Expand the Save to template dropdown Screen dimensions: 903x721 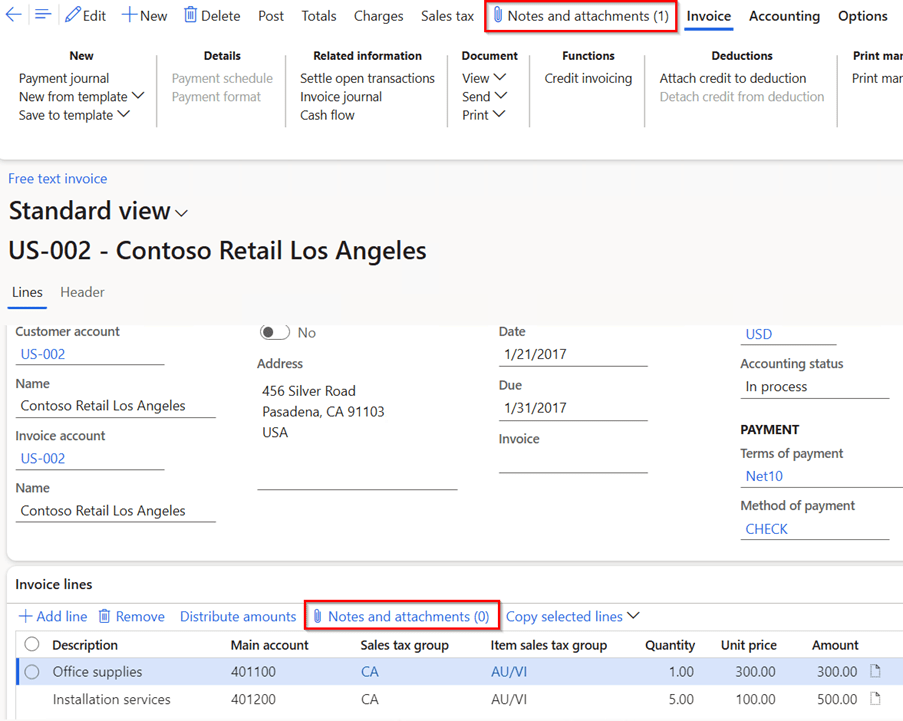click(x=123, y=114)
